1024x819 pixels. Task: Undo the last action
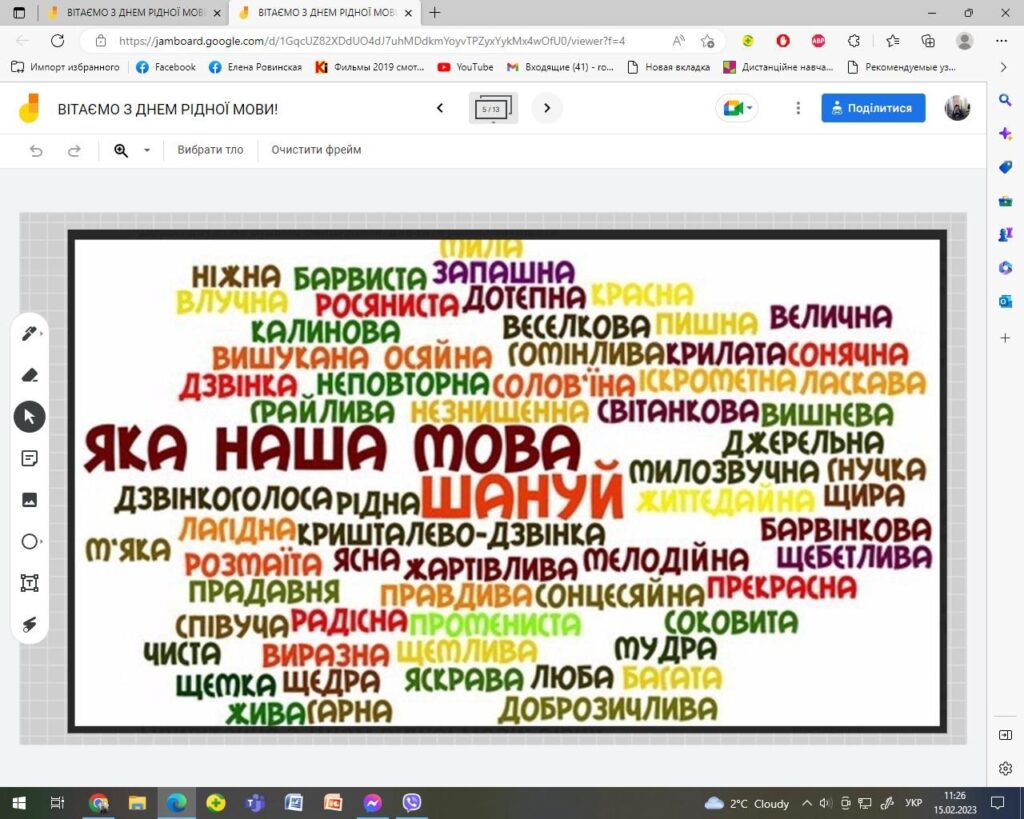(x=36, y=151)
